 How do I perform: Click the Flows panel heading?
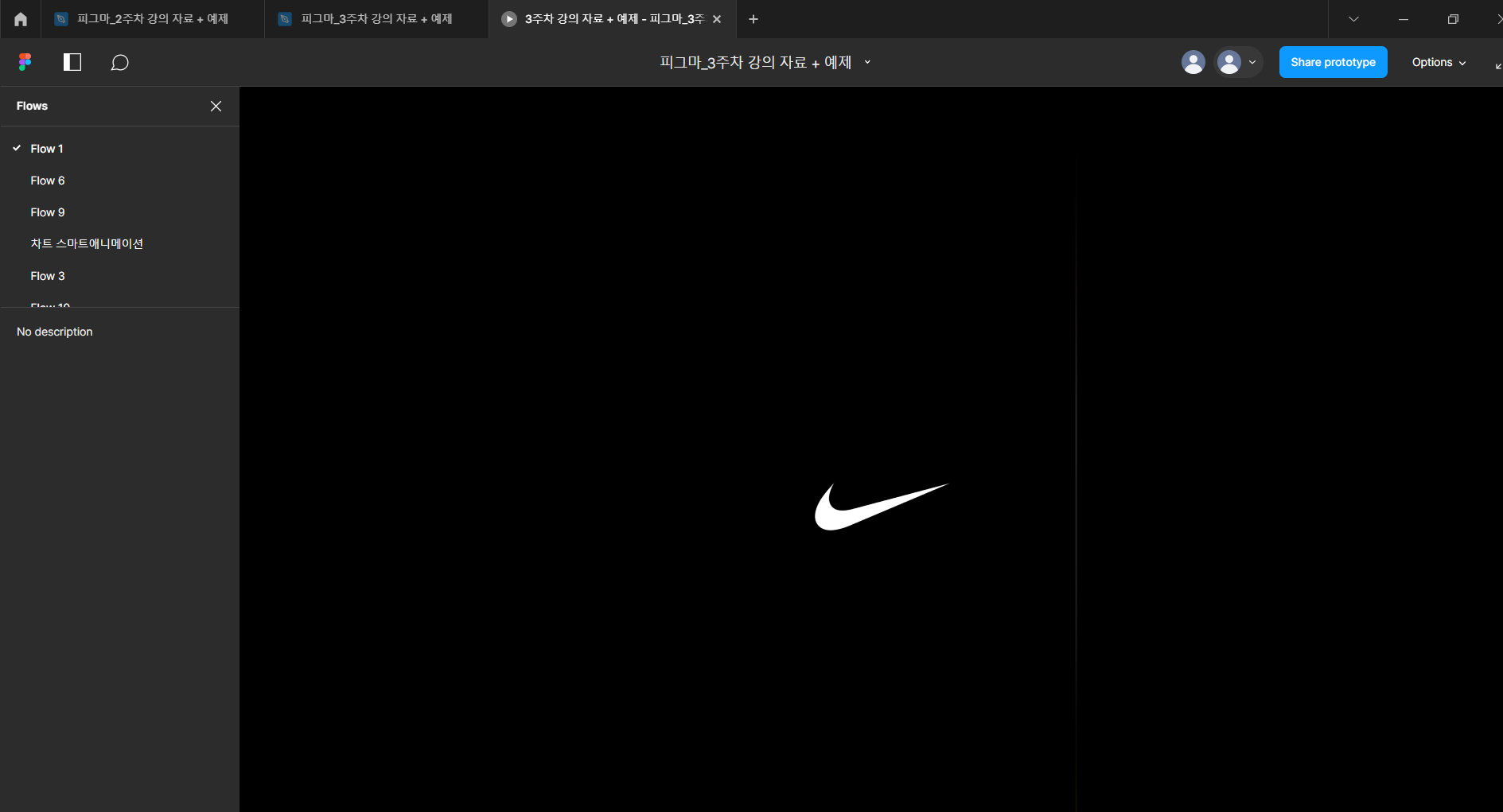click(32, 106)
